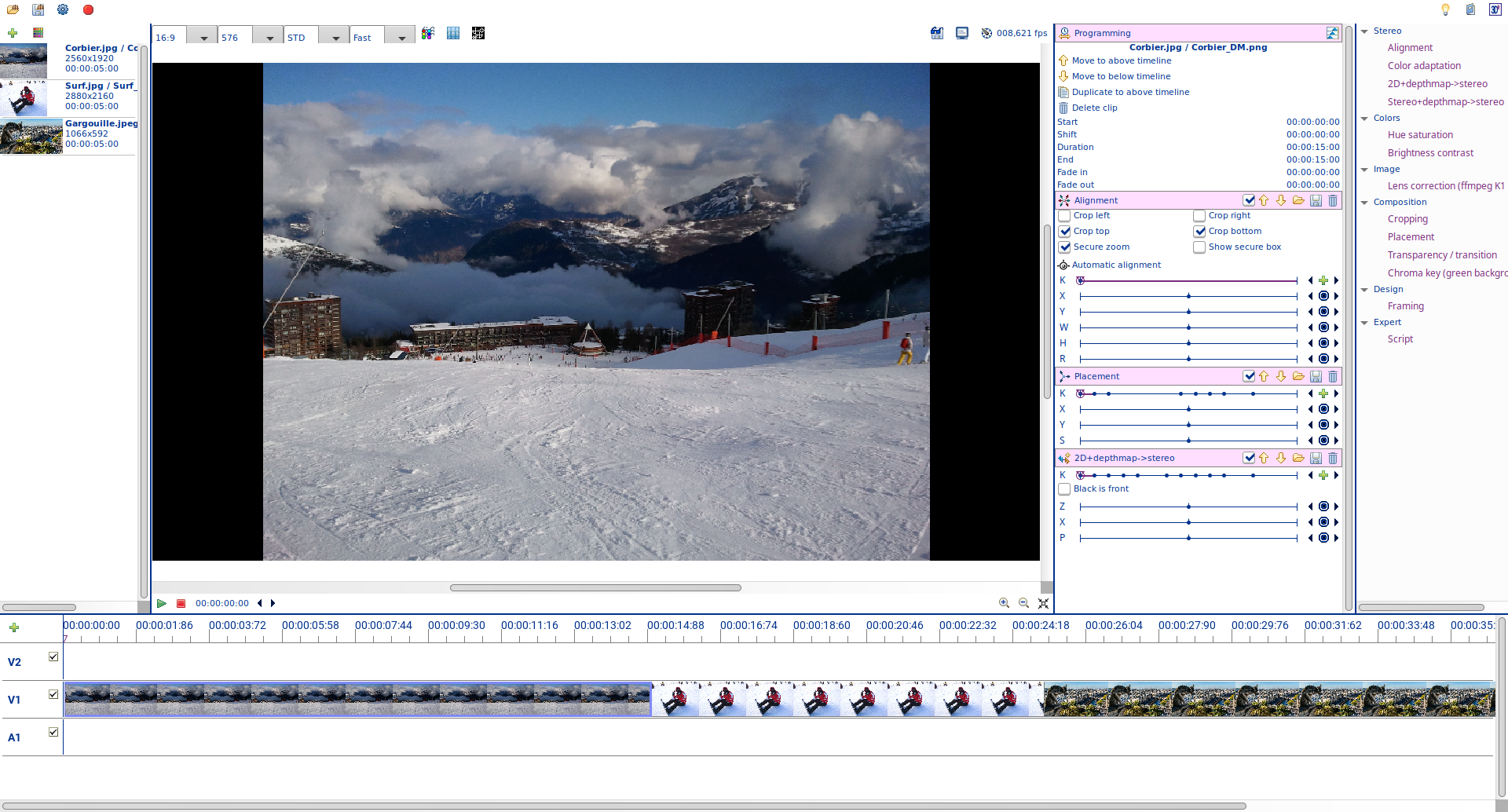This screenshot has height=812, width=1508.
Task: Open the Fast quality dropdown
Action: [401, 38]
